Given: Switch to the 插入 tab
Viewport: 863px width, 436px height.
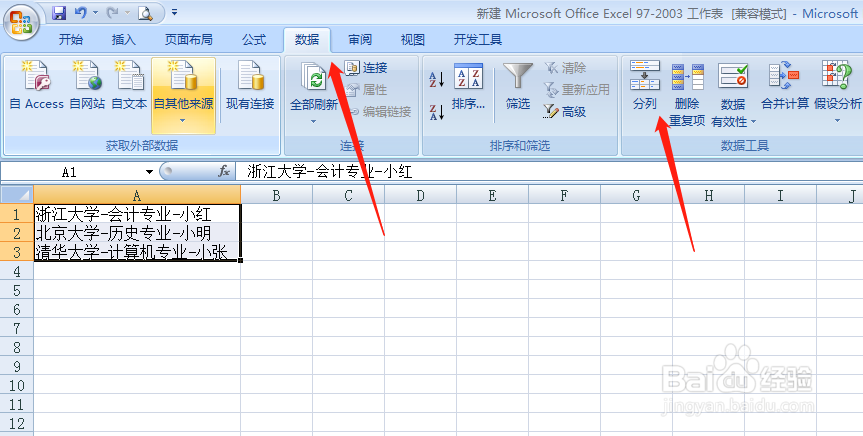Looking at the screenshot, I should pos(123,40).
